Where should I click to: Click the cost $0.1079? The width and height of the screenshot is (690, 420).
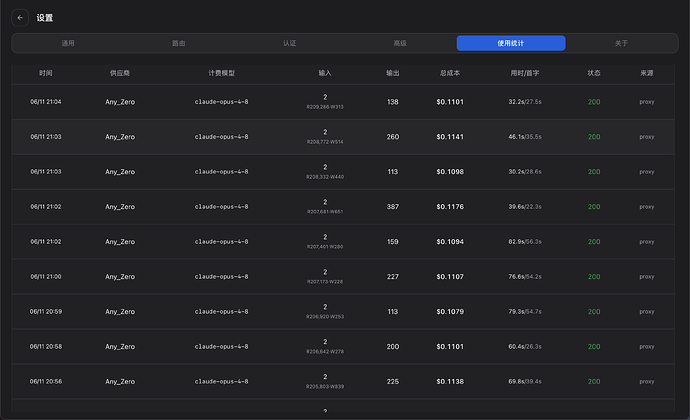tap(450, 312)
